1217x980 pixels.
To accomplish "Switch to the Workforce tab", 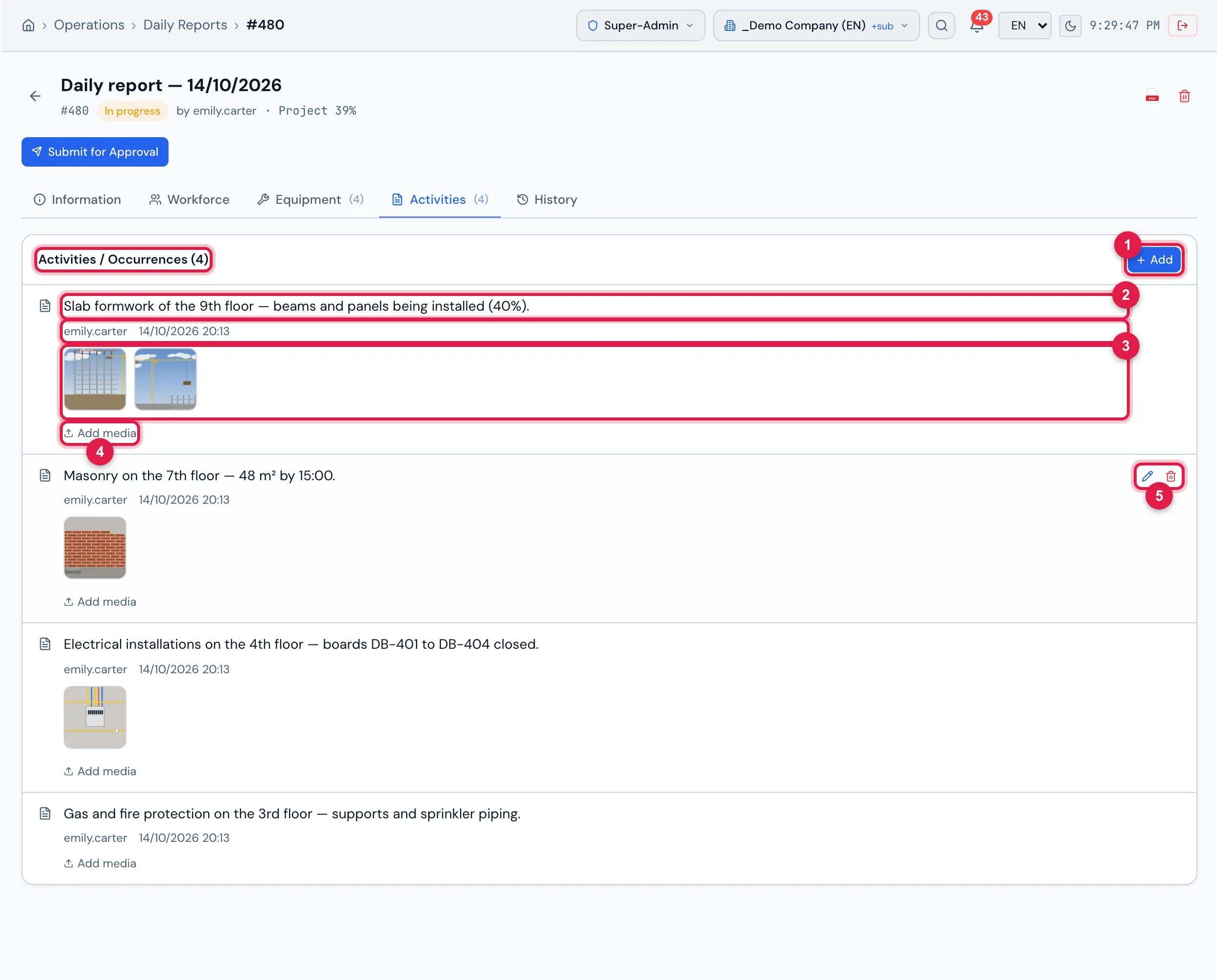I will 189,200.
